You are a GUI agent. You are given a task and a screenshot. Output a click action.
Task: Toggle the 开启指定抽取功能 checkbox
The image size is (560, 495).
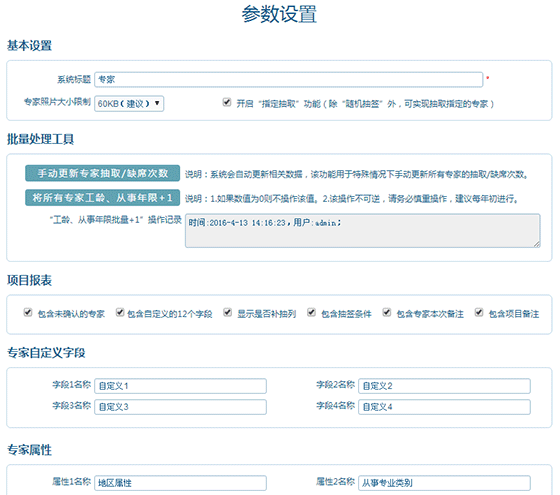tap(227, 102)
